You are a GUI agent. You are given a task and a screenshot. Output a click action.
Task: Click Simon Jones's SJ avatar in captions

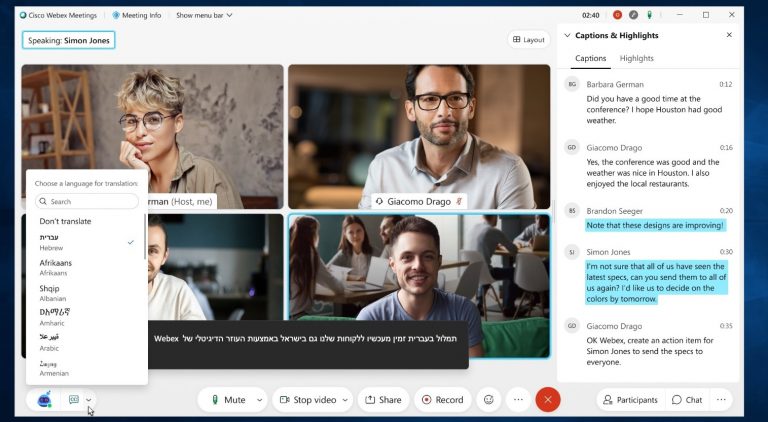click(x=572, y=252)
